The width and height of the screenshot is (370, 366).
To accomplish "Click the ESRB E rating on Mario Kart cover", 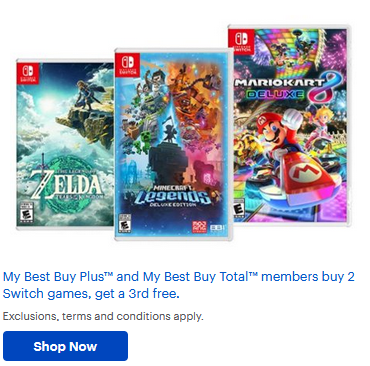I will coord(238,209).
